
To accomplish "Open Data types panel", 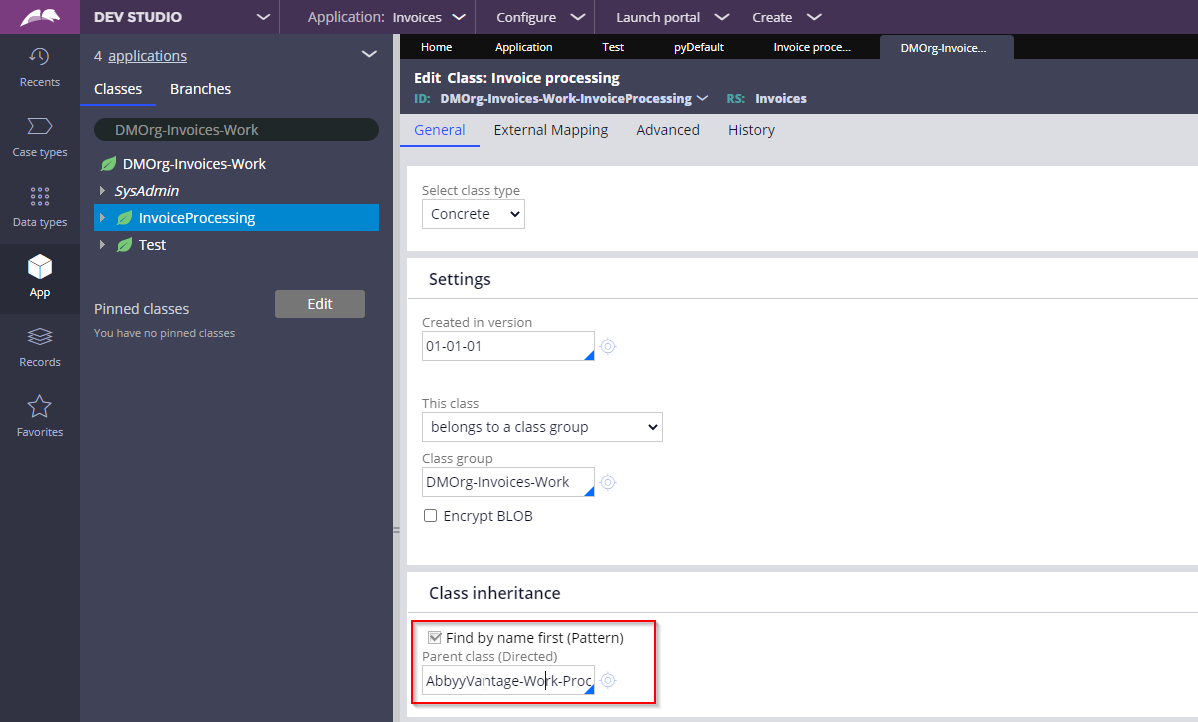I will click(40, 207).
